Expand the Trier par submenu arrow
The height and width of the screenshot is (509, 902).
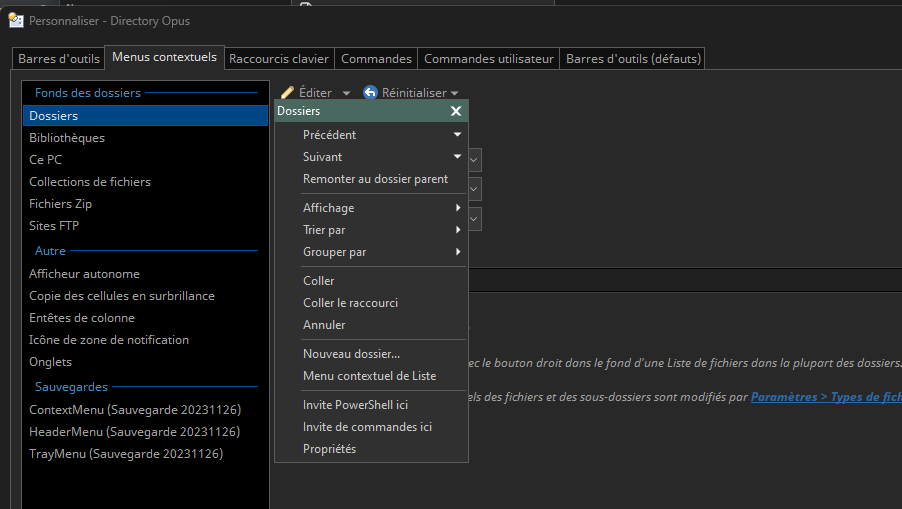point(458,229)
